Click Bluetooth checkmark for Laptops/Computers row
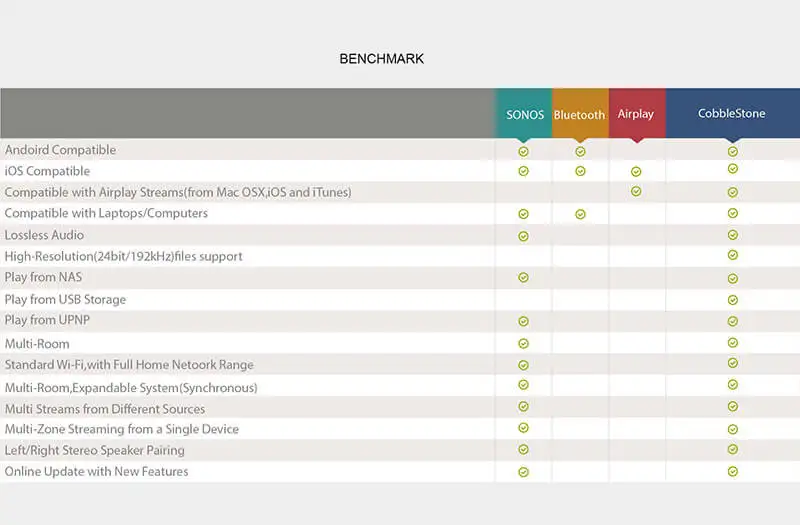This screenshot has width=800, height=525. 580,214
